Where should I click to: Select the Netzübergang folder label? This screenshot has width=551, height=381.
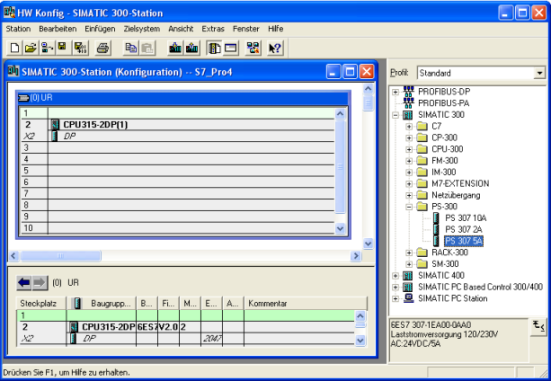[456, 195]
